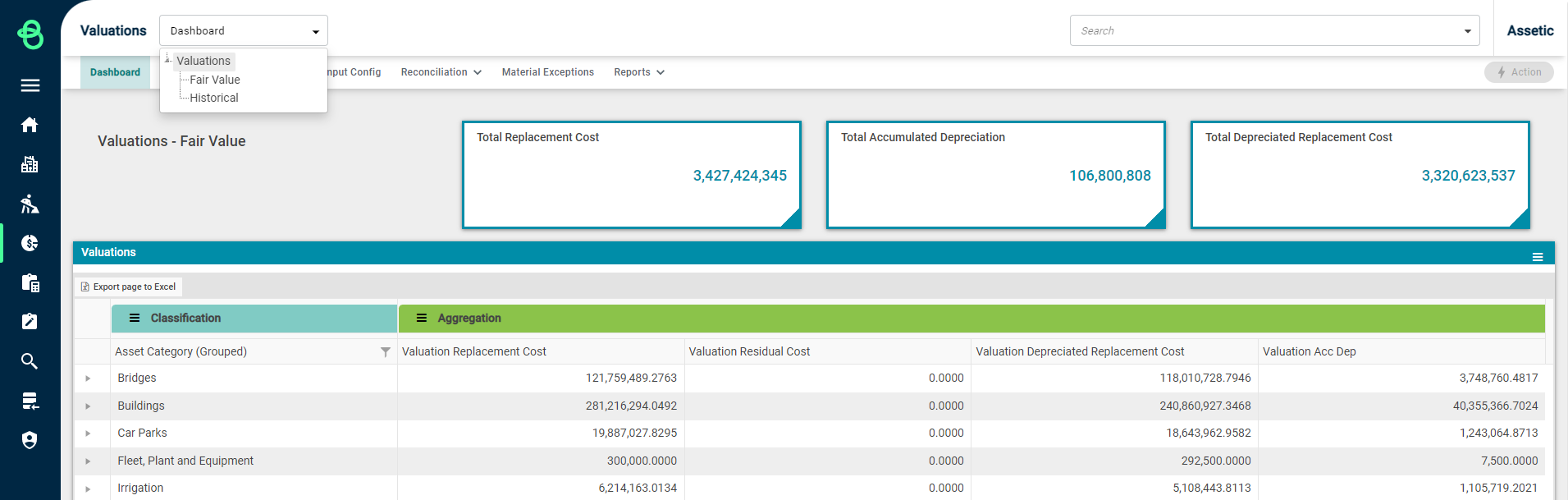Choose Historical from the valuations tree

(213, 98)
